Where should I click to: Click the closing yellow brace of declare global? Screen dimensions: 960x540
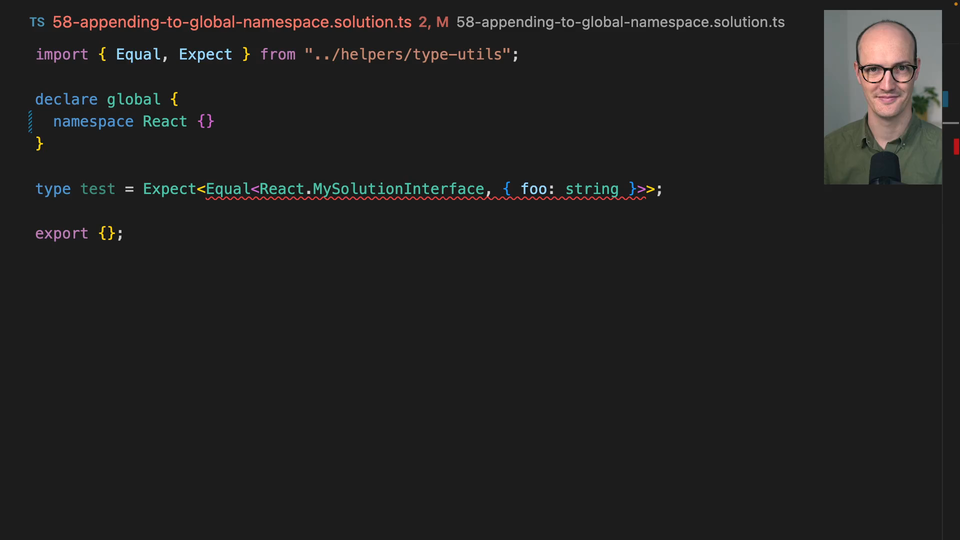[39, 144]
